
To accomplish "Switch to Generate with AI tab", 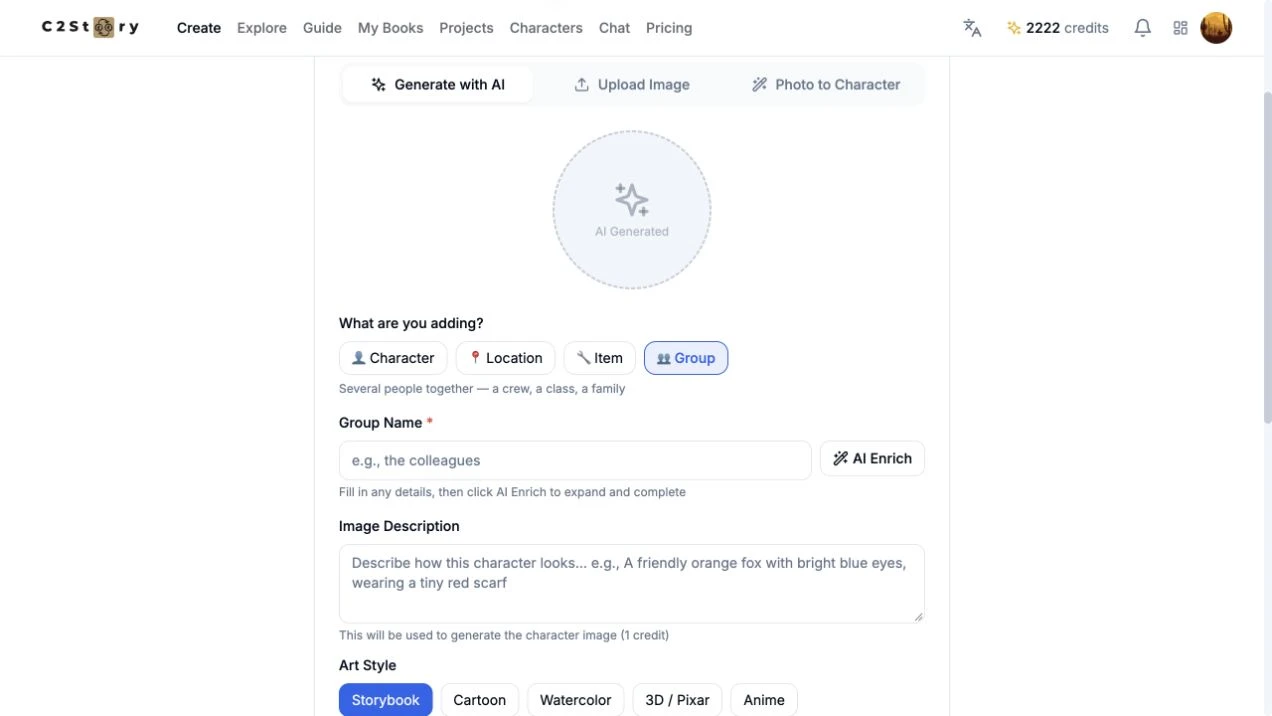I will coord(438,85).
